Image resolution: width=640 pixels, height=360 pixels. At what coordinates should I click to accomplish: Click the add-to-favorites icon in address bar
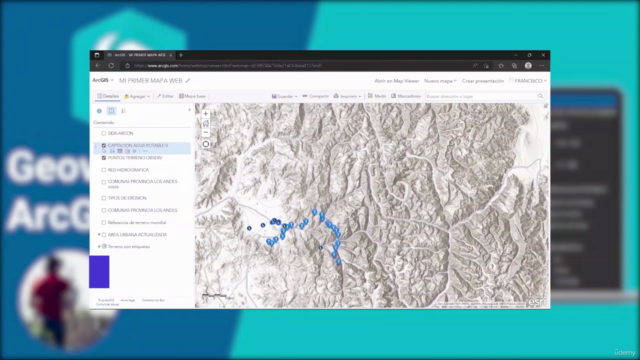click(x=486, y=66)
